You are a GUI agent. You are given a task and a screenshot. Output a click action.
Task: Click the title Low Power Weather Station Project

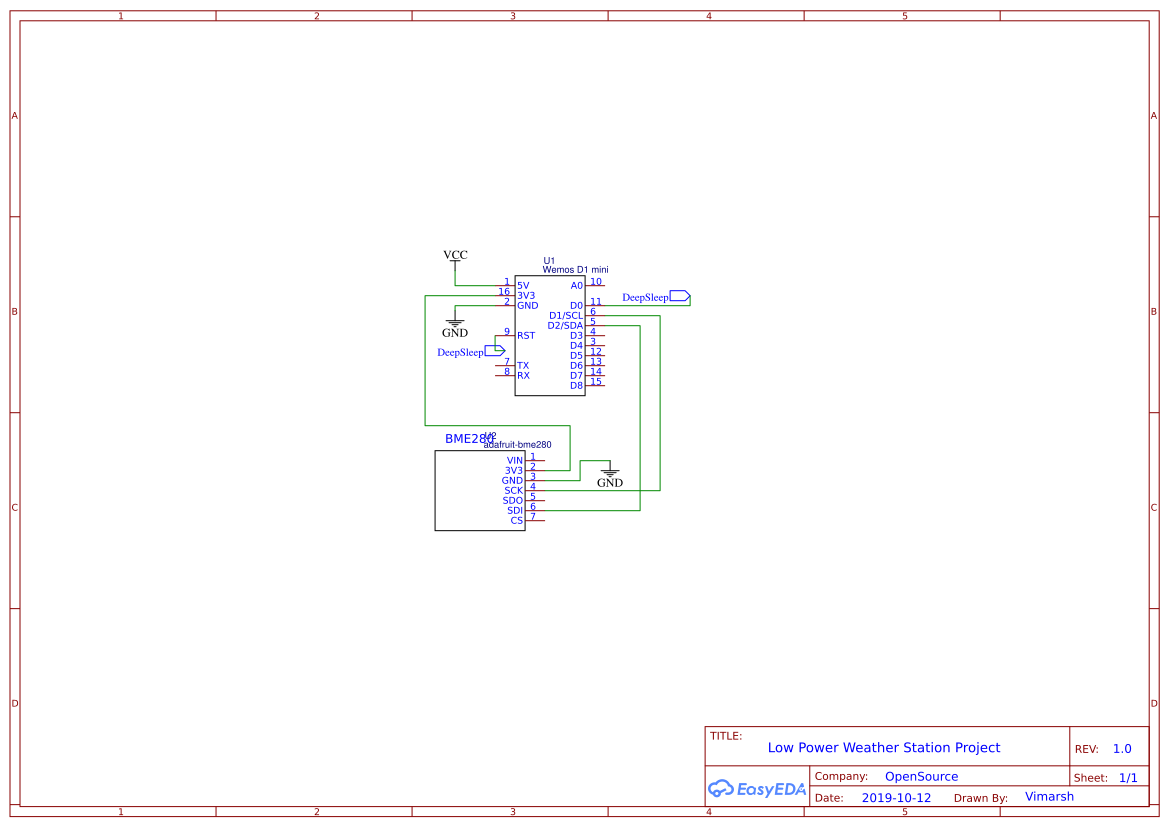pos(884,748)
